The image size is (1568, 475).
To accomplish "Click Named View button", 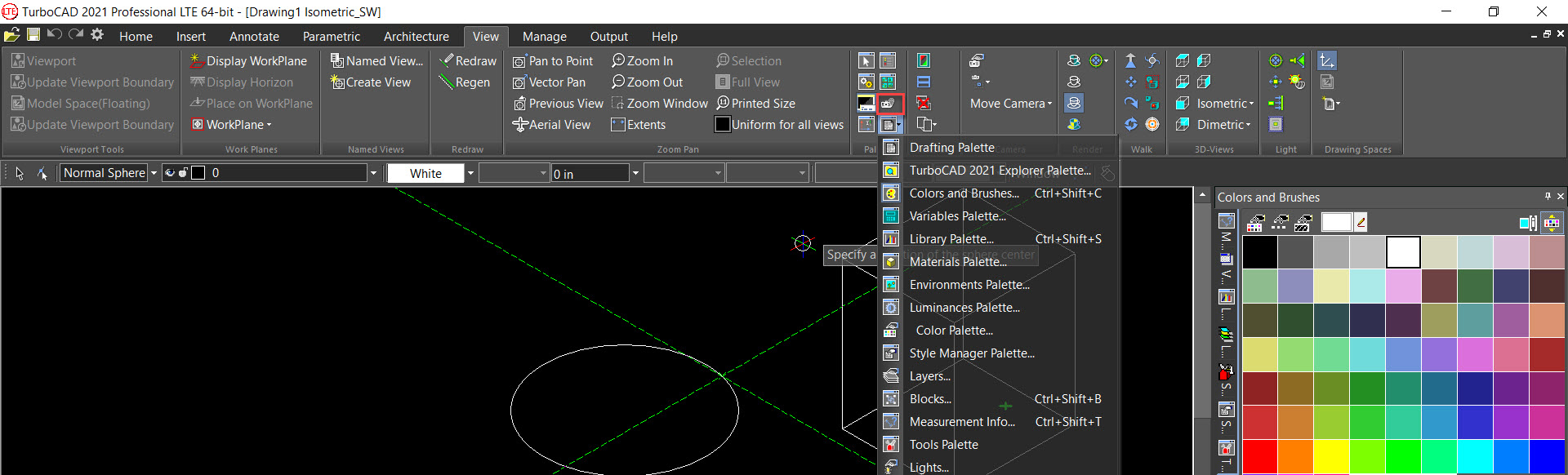I will (376, 61).
